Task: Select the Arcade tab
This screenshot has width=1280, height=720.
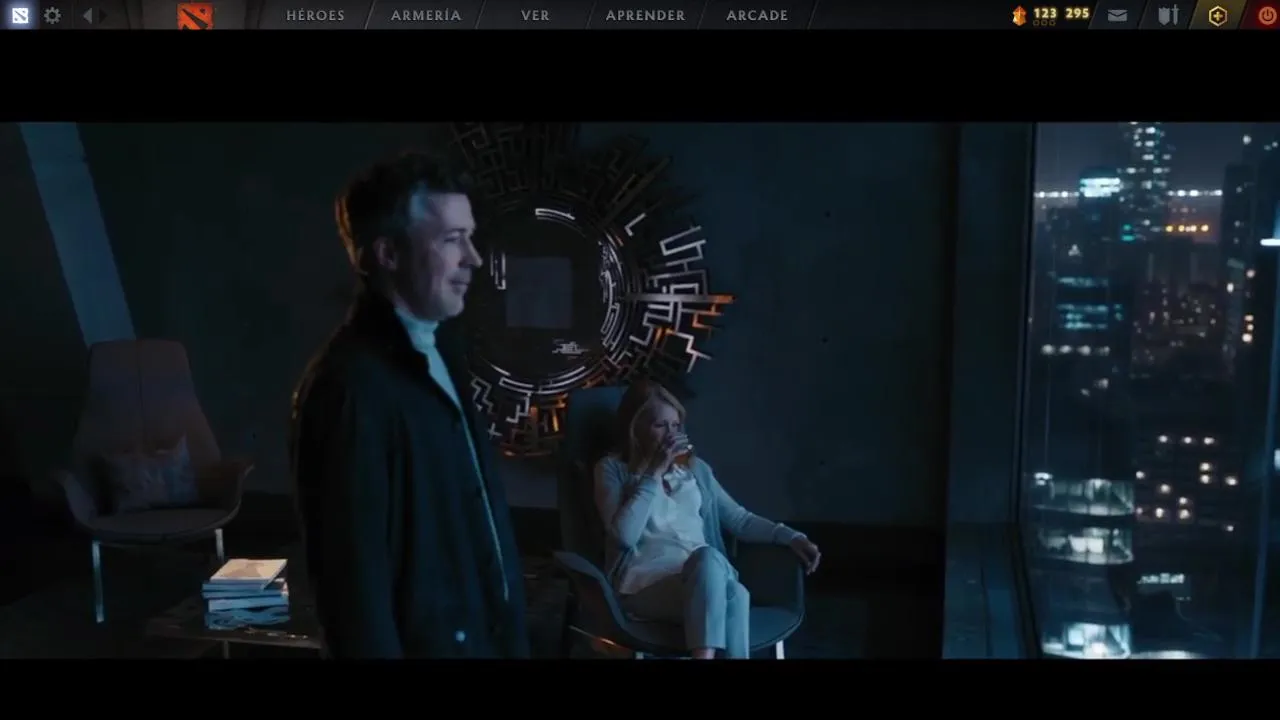Action: point(757,15)
